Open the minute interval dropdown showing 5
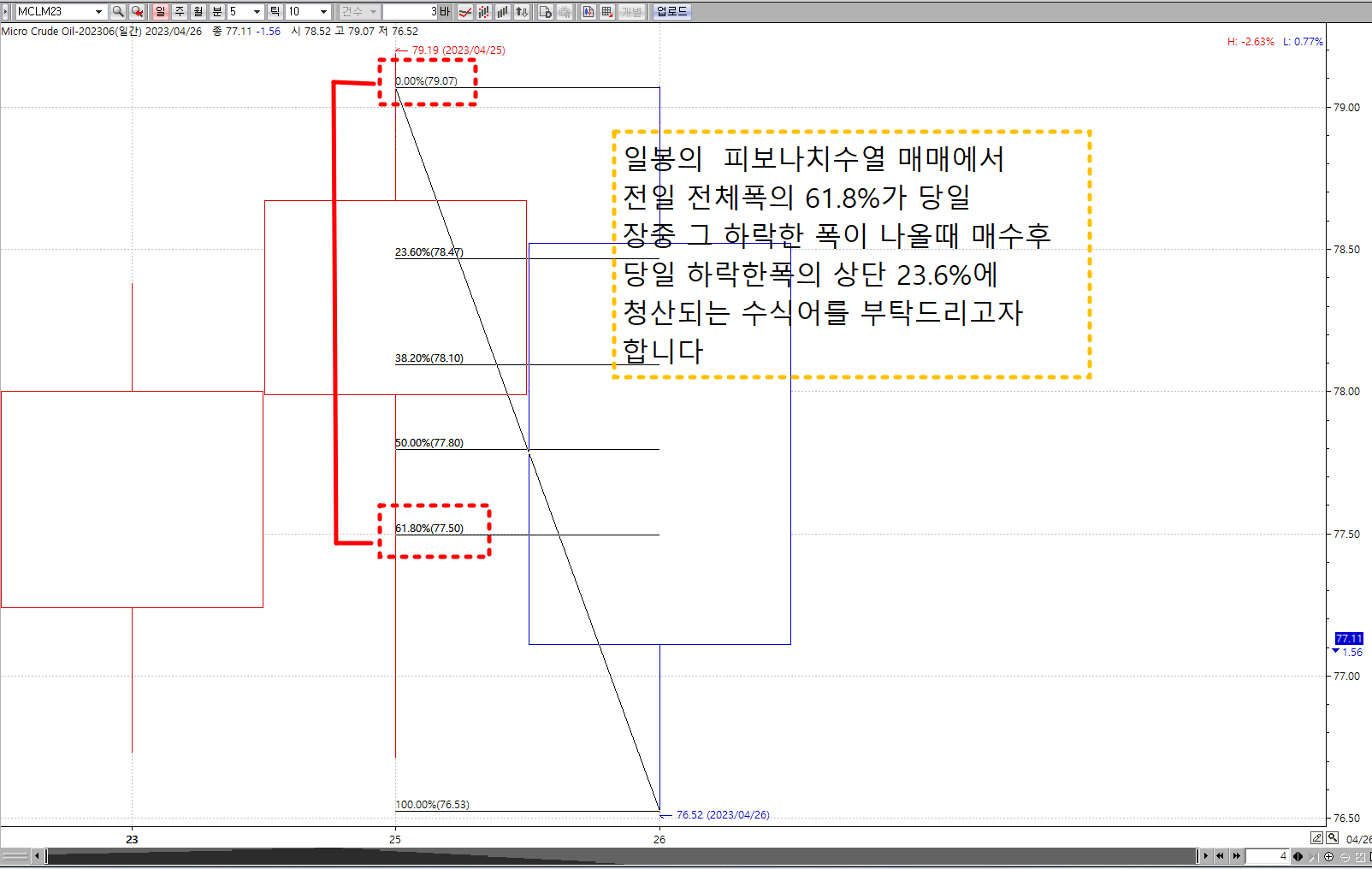The width and height of the screenshot is (1372, 869). [x=257, y=11]
